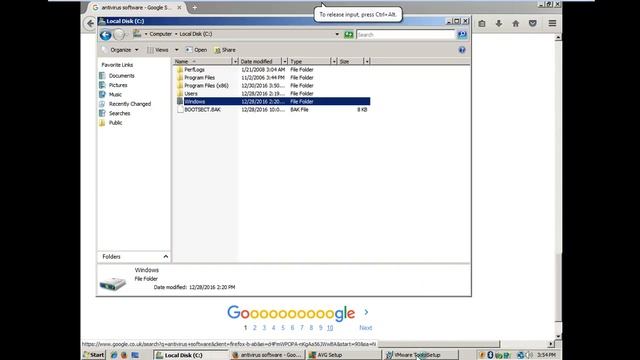Open Recently Changed in Favorite Links
640x360 pixels.
(130, 104)
